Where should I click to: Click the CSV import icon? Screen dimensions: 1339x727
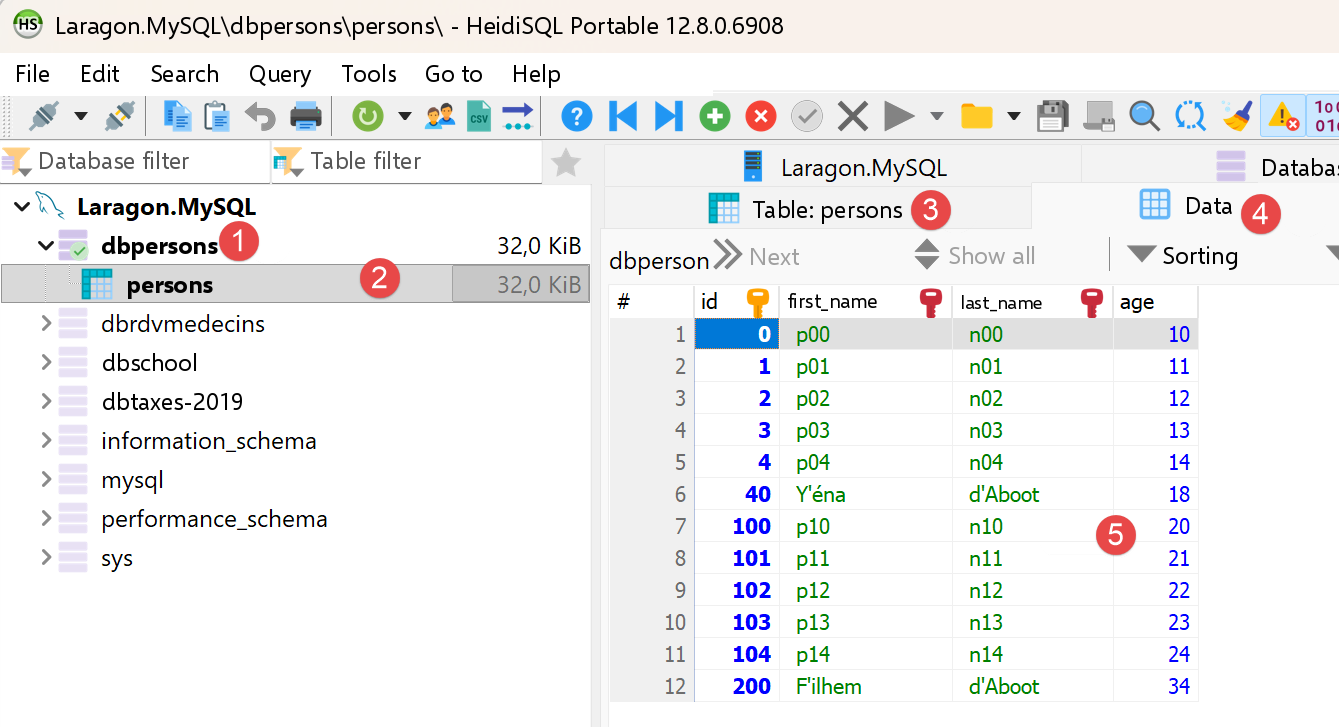click(x=479, y=116)
